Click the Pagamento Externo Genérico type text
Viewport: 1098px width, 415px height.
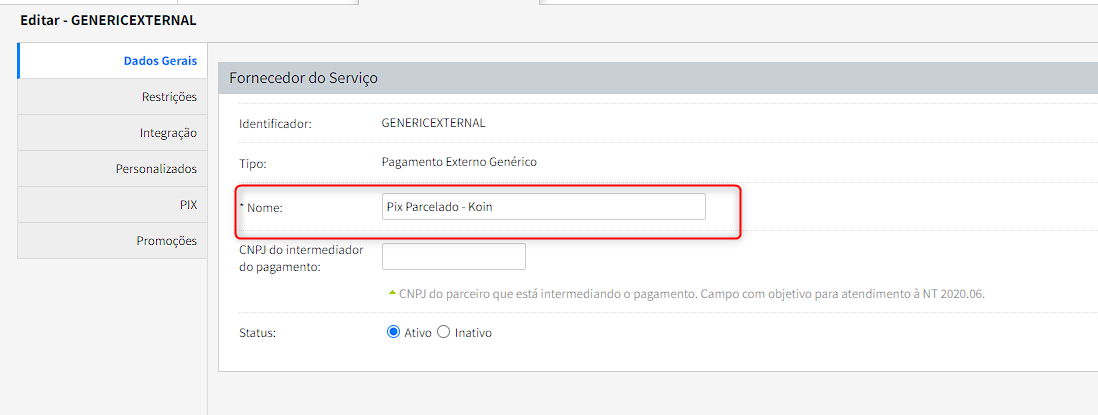point(459,162)
